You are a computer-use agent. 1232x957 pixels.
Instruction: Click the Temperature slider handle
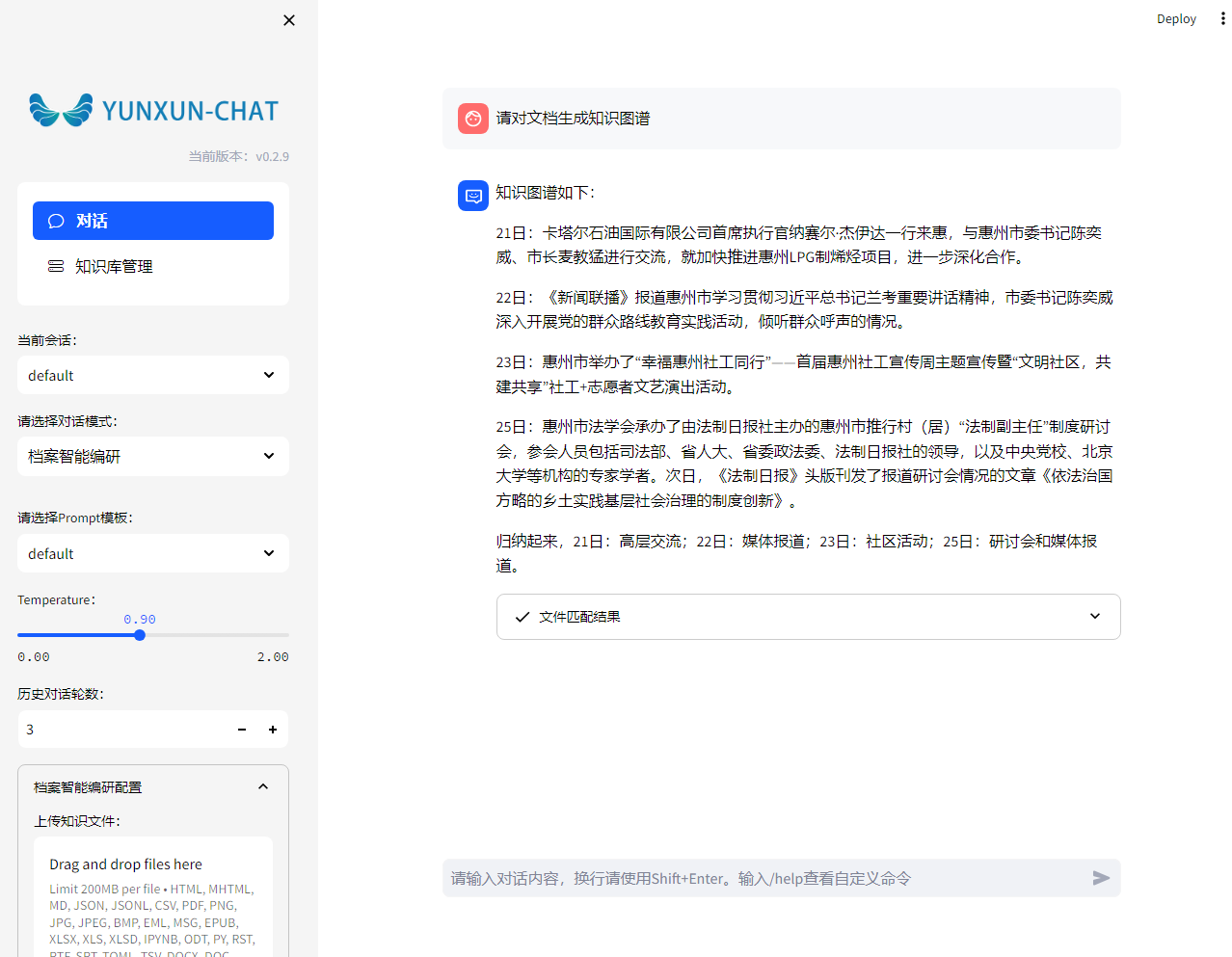click(x=140, y=635)
